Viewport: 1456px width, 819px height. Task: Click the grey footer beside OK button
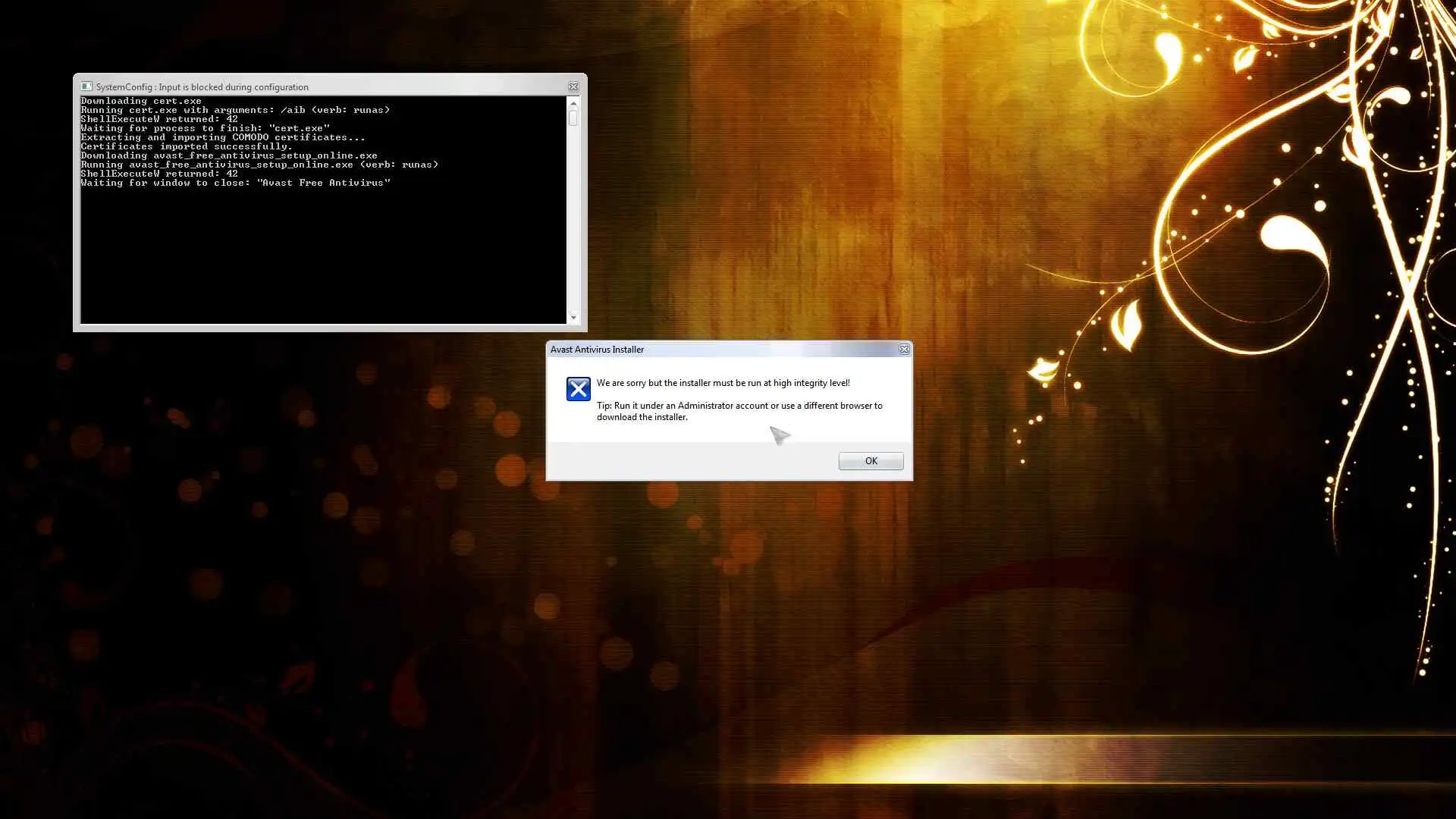pyautogui.click(x=682, y=461)
